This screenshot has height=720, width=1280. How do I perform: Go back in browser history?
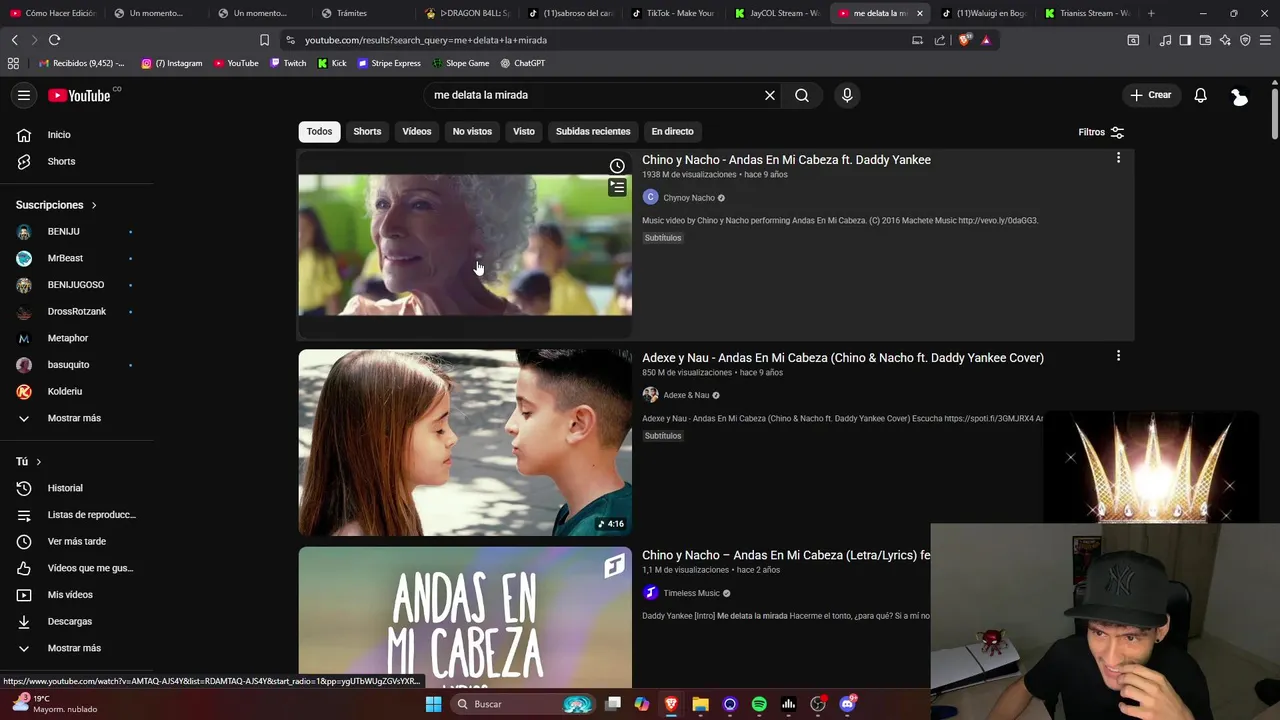click(14, 40)
